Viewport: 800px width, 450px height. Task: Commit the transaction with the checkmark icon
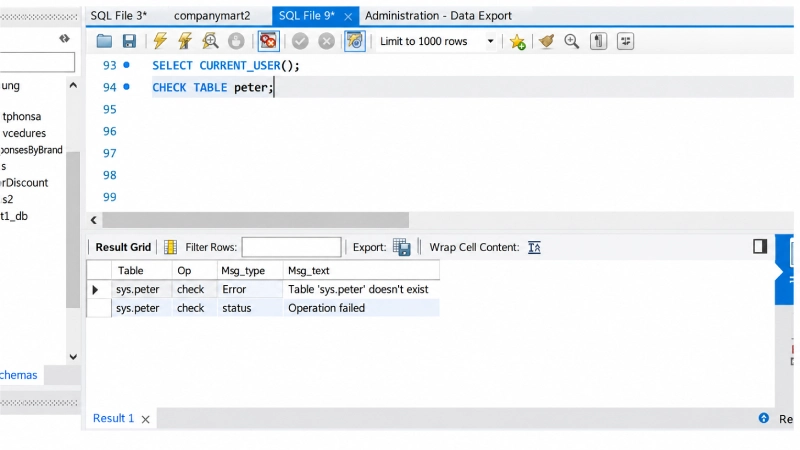[x=300, y=41]
